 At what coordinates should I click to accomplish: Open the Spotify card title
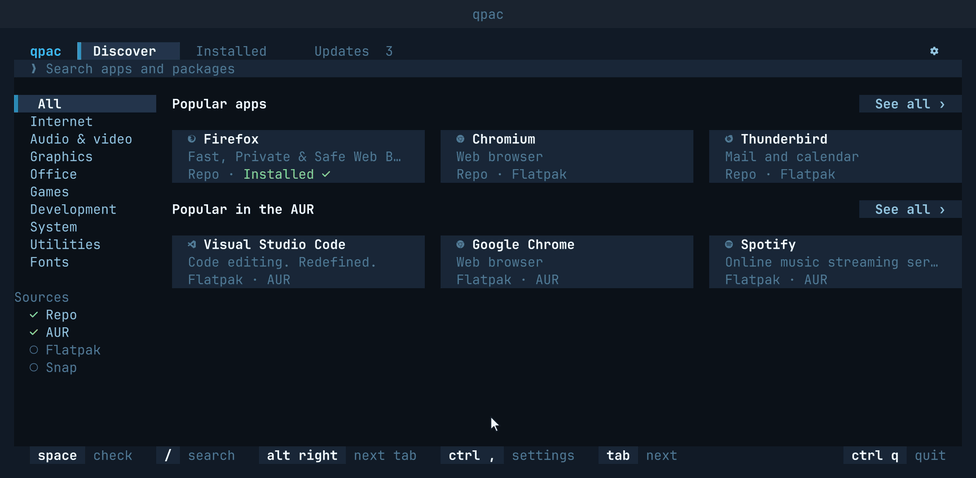click(768, 245)
